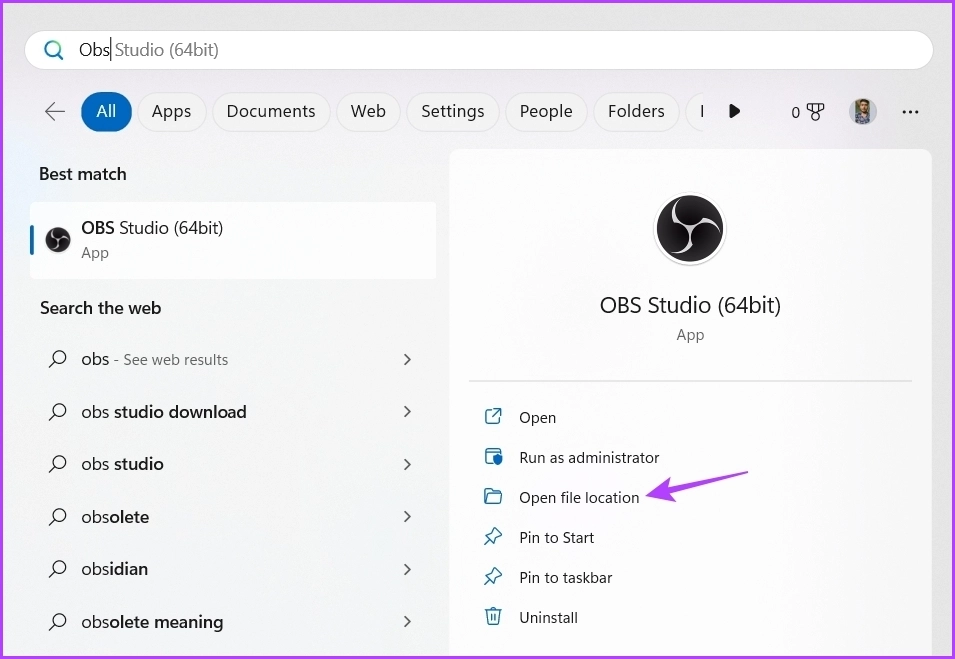Click the 'obs - See web results' suggestion
Screen dimensions: 955x659
pos(155,359)
